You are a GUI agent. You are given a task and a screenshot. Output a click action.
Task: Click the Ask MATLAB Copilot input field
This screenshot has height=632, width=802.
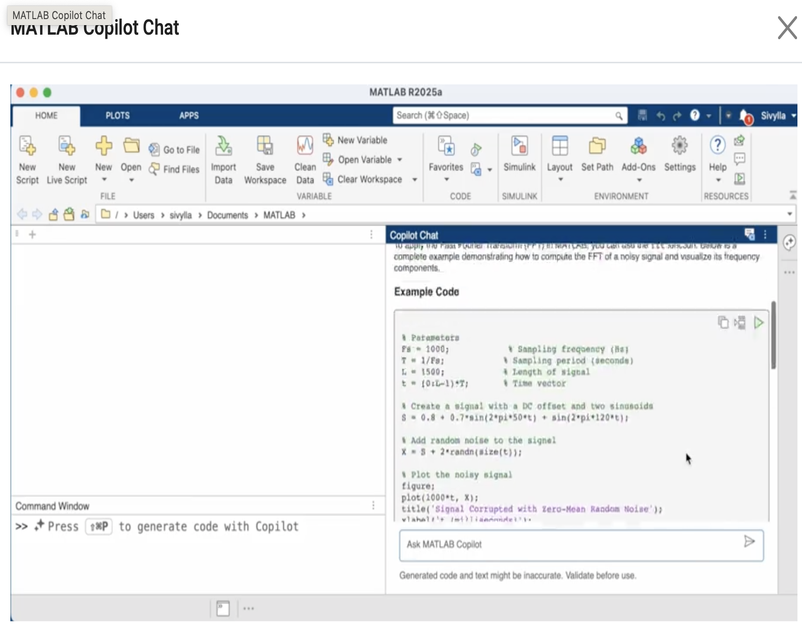pyautogui.click(x=581, y=545)
